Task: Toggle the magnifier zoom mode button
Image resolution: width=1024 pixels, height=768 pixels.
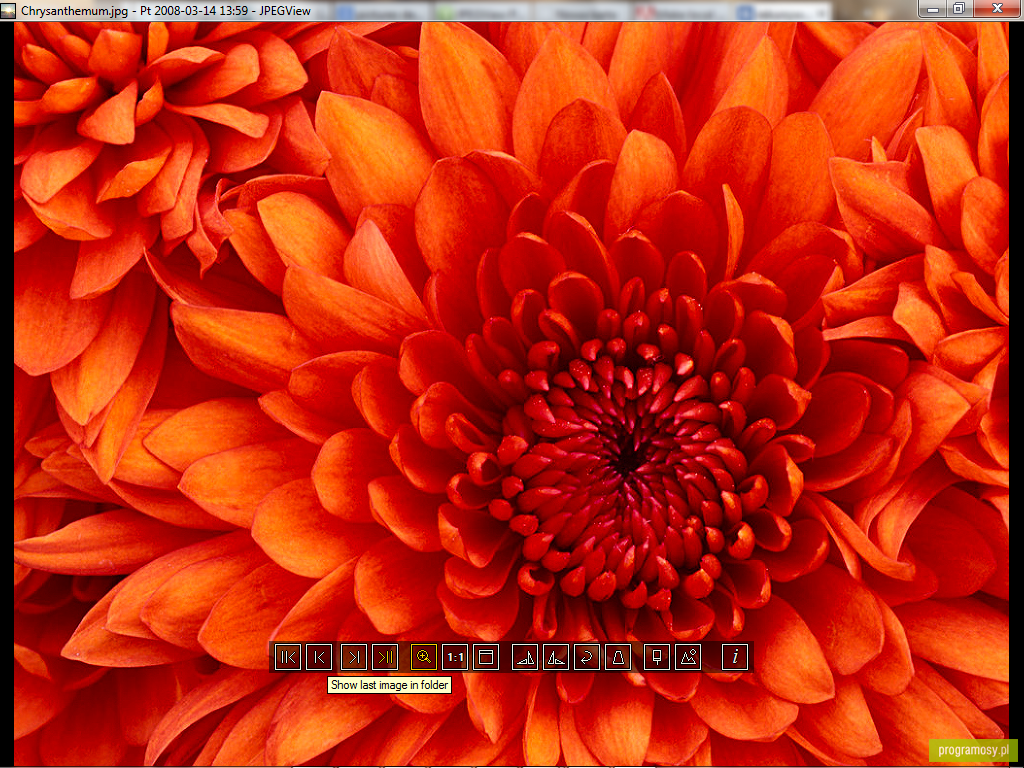Action: click(x=424, y=657)
